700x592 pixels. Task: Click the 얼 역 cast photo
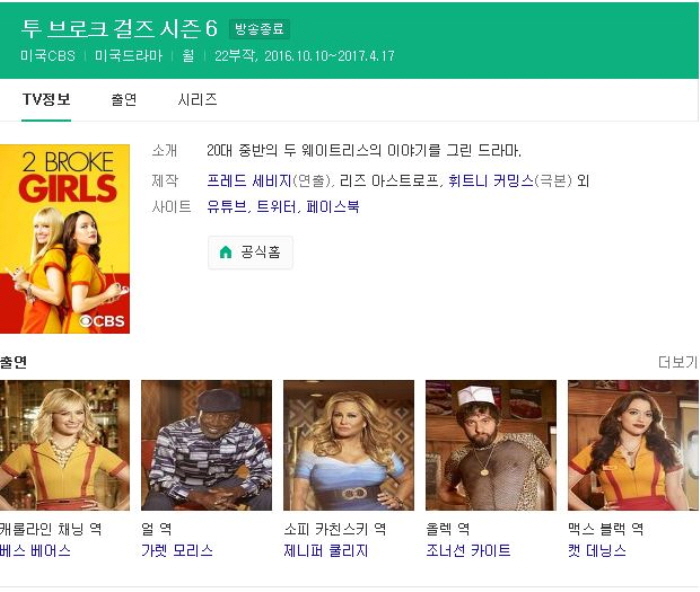coord(206,445)
